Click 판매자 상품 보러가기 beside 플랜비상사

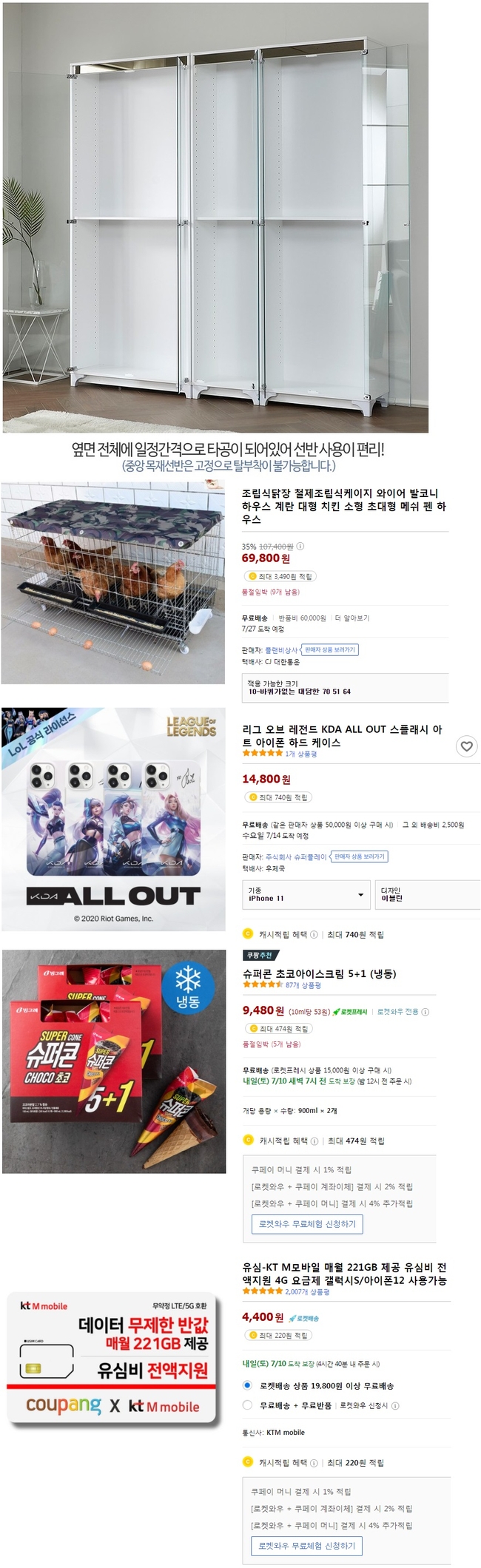[330, 649]
